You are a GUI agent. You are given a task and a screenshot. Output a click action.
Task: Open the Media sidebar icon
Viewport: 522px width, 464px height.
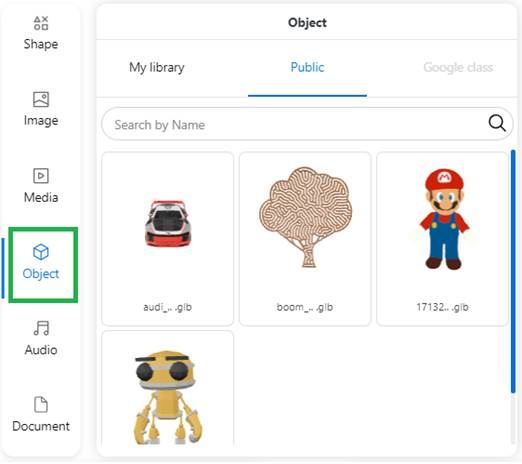tap(41, 176)
